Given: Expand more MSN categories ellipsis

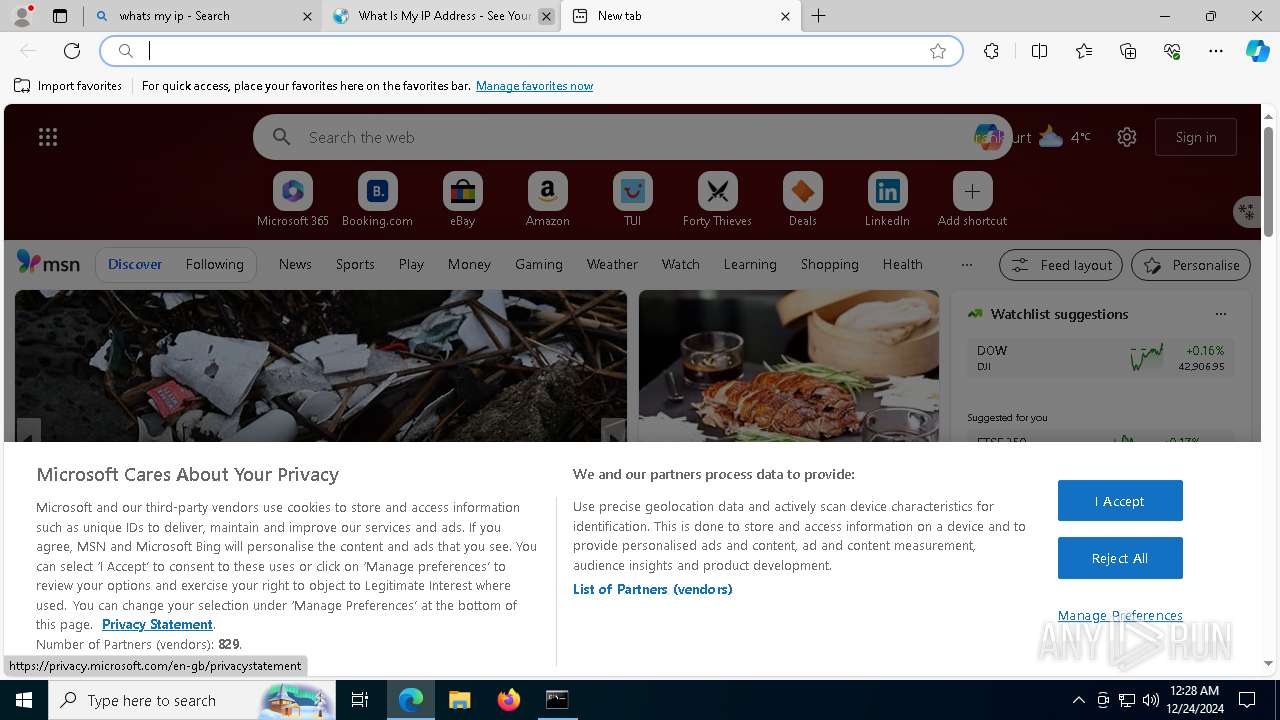Looking at the screenshot, I should pyautogui.click(x=966, y=264).
